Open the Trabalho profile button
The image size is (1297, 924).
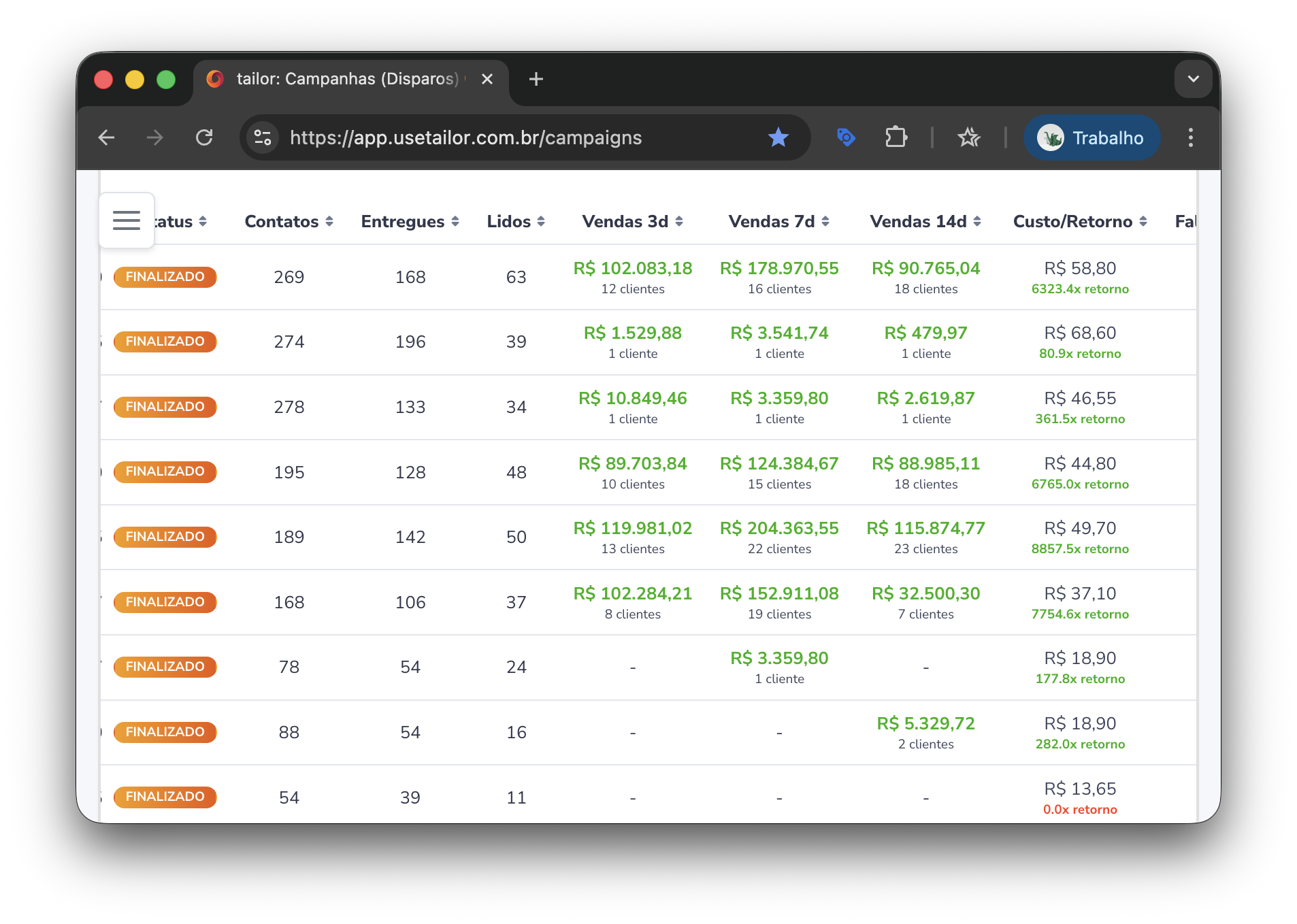(x=1091, y=137)
